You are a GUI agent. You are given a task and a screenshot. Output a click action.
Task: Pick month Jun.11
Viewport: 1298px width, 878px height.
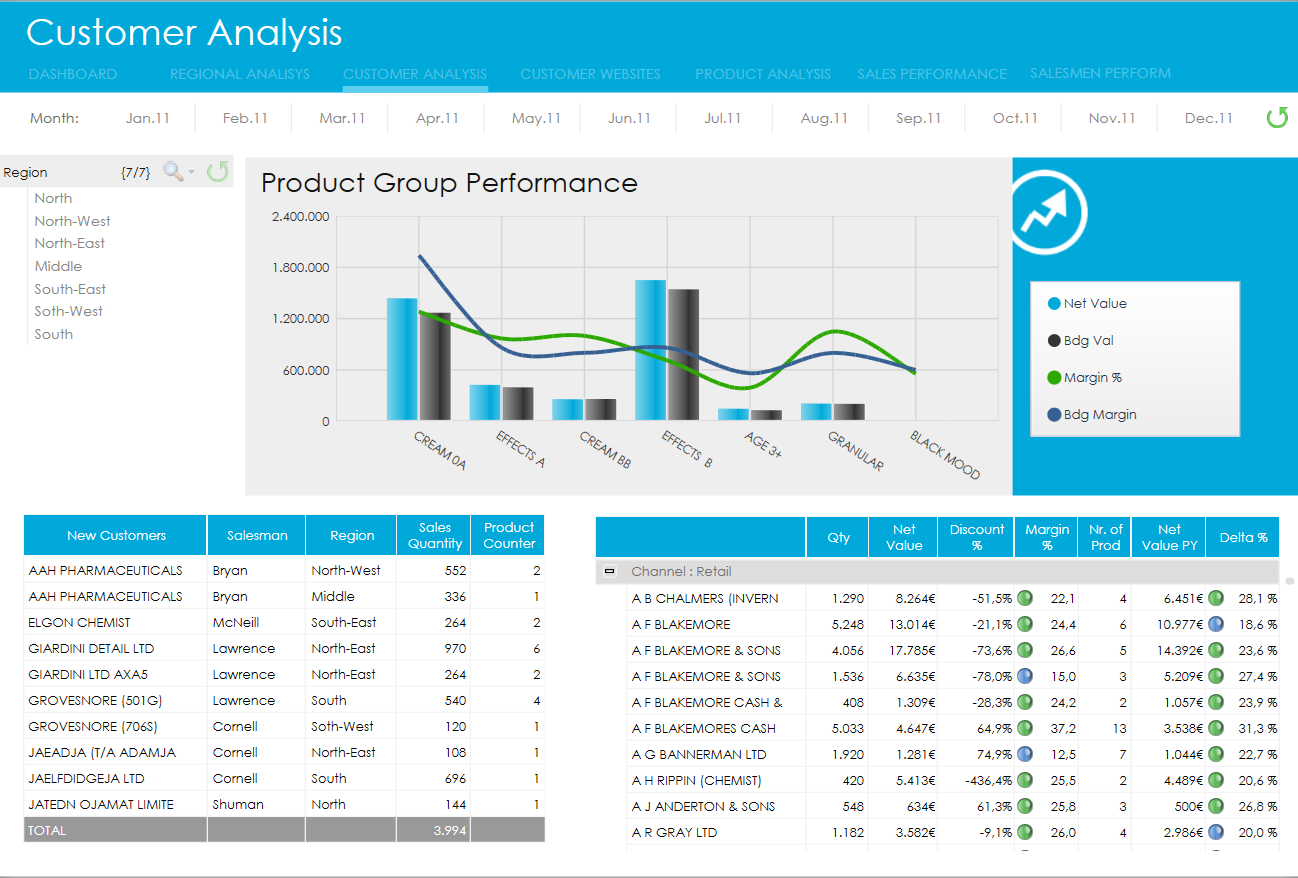coord(629,118)
